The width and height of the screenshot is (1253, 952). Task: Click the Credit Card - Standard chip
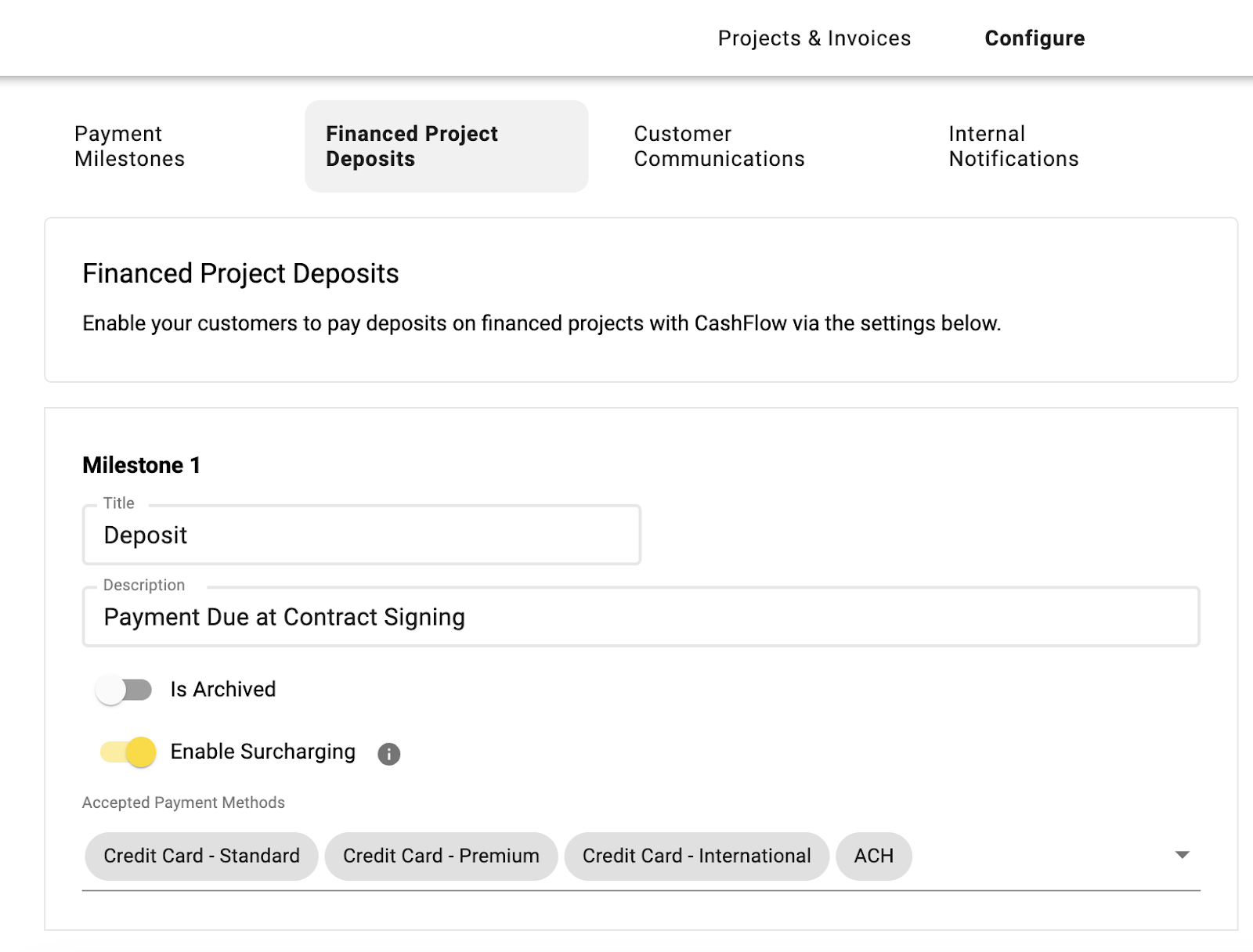point(200,856)
